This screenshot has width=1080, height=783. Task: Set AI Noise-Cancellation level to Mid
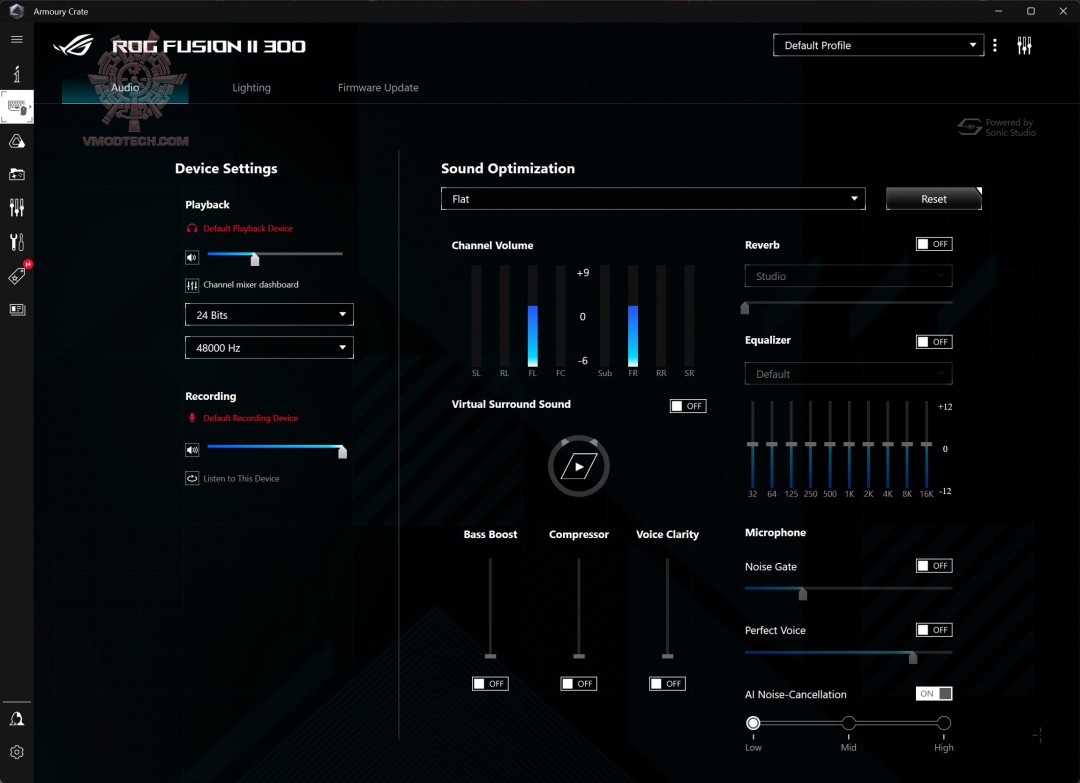[x=849, y=722]
